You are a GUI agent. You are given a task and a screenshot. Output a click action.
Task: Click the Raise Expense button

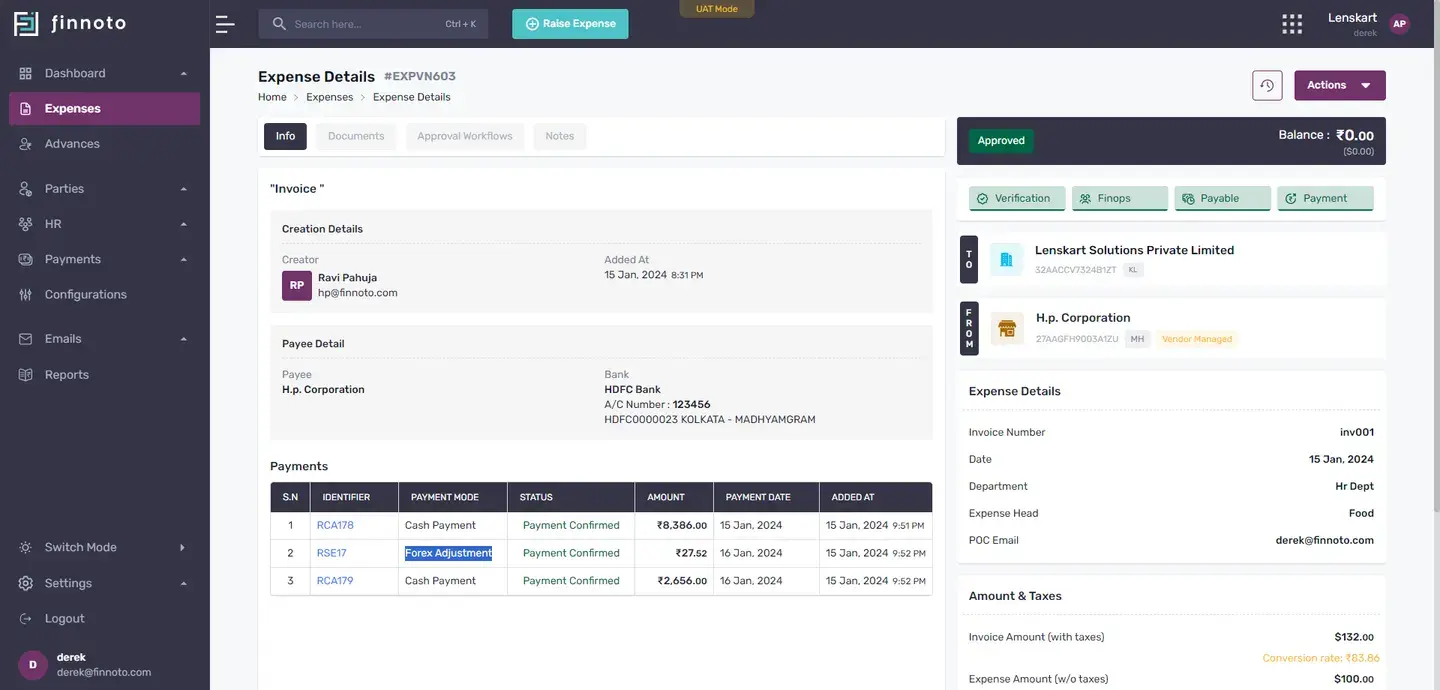click(570, 24)
